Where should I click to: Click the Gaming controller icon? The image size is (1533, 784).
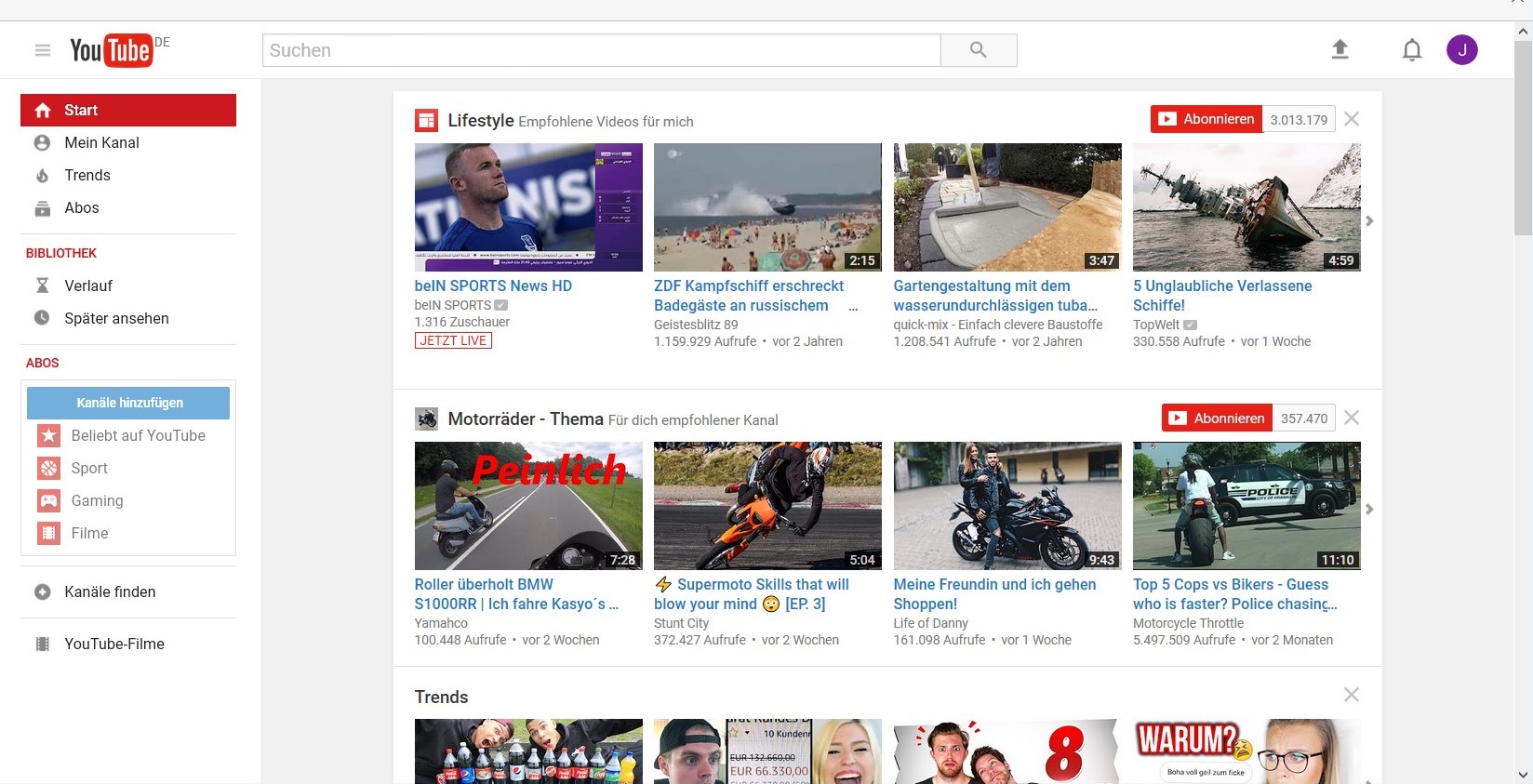(x=48, y=501)
